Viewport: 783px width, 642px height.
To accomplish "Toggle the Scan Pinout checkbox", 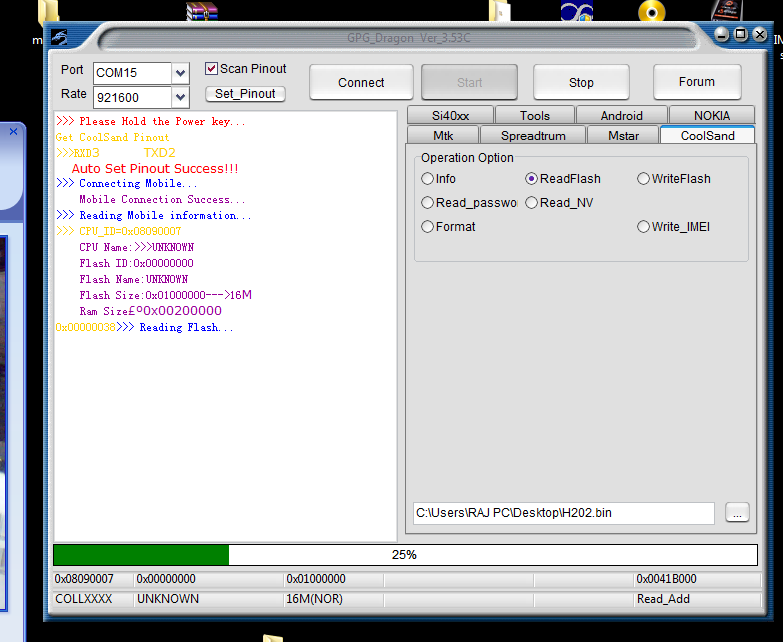I will pos(212,68).
